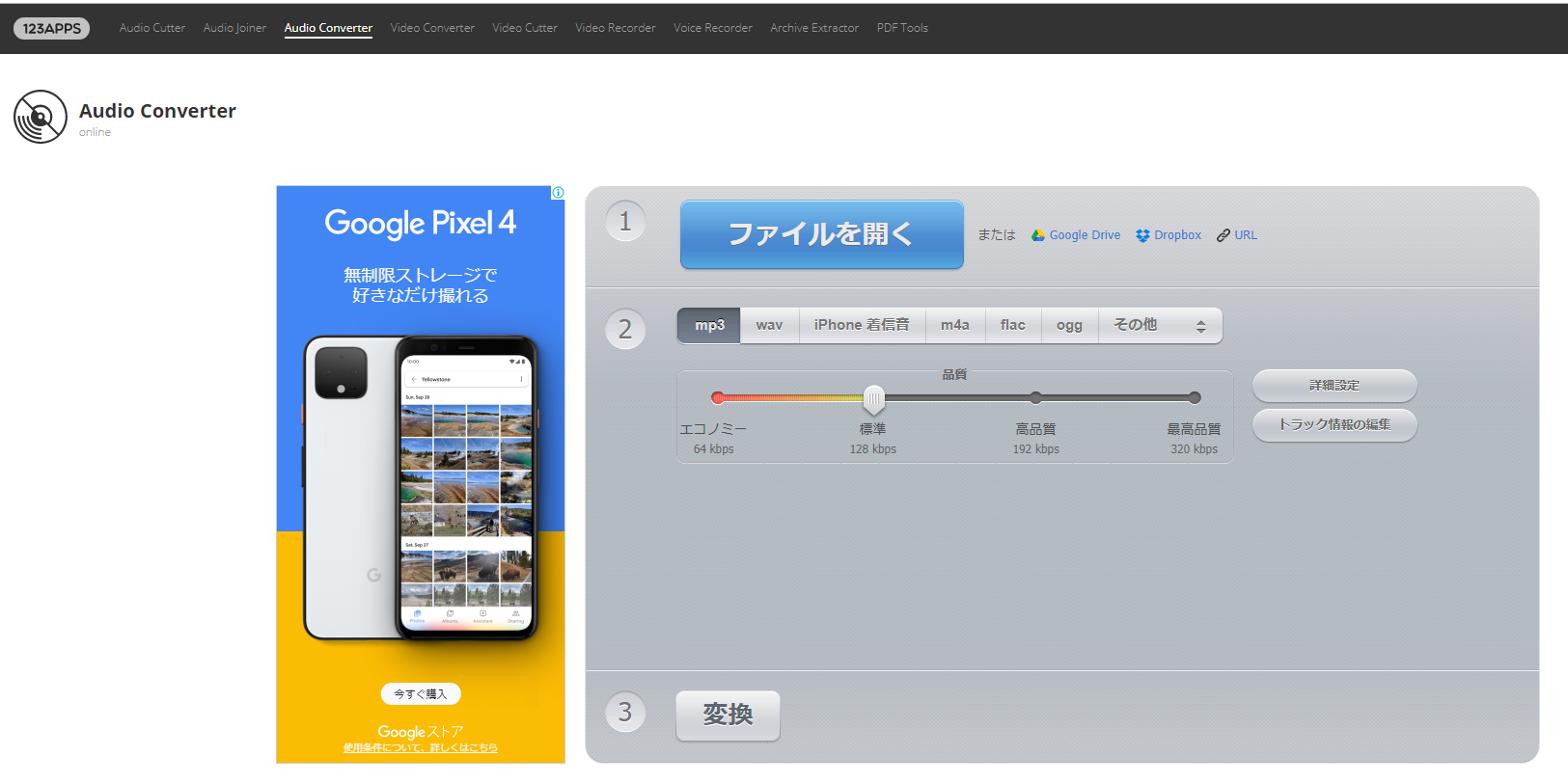The height and width of the screenshot is (784, 1568).
Task: Click the Audio Converter page title
Action: click(157, 111)
